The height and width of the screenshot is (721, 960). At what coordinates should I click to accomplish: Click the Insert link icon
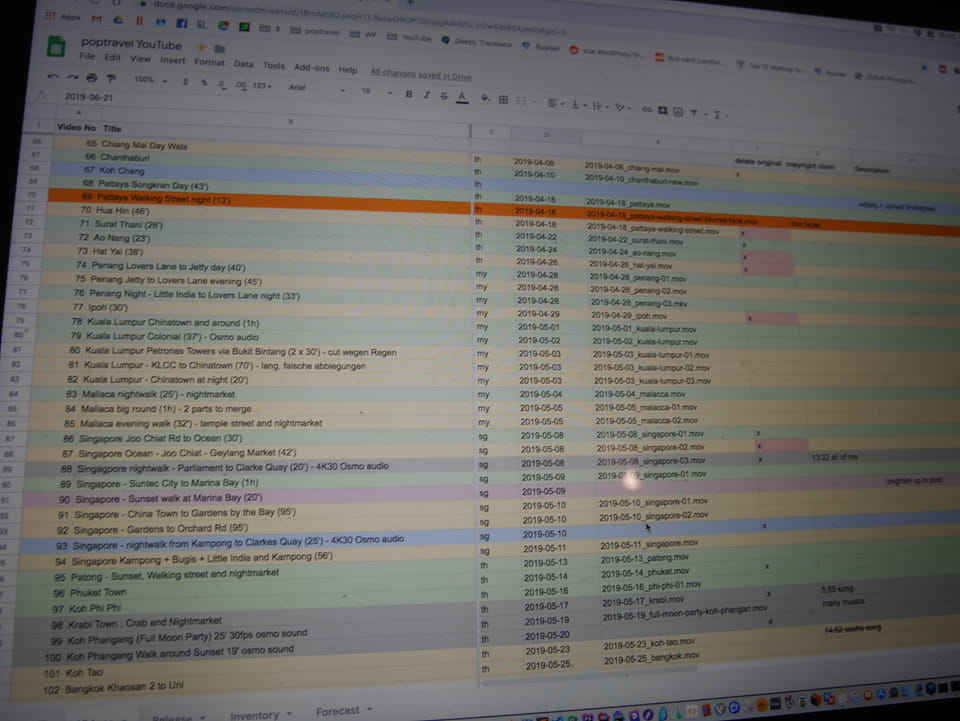(x=647, y=109)
